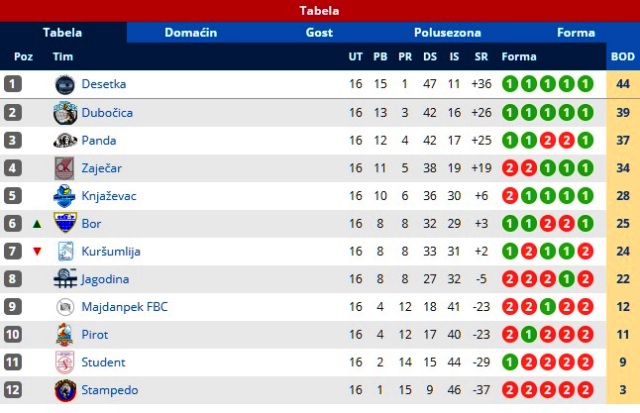Click the SR column header
This screenshot has height=413, width=640.
point(481,57)
